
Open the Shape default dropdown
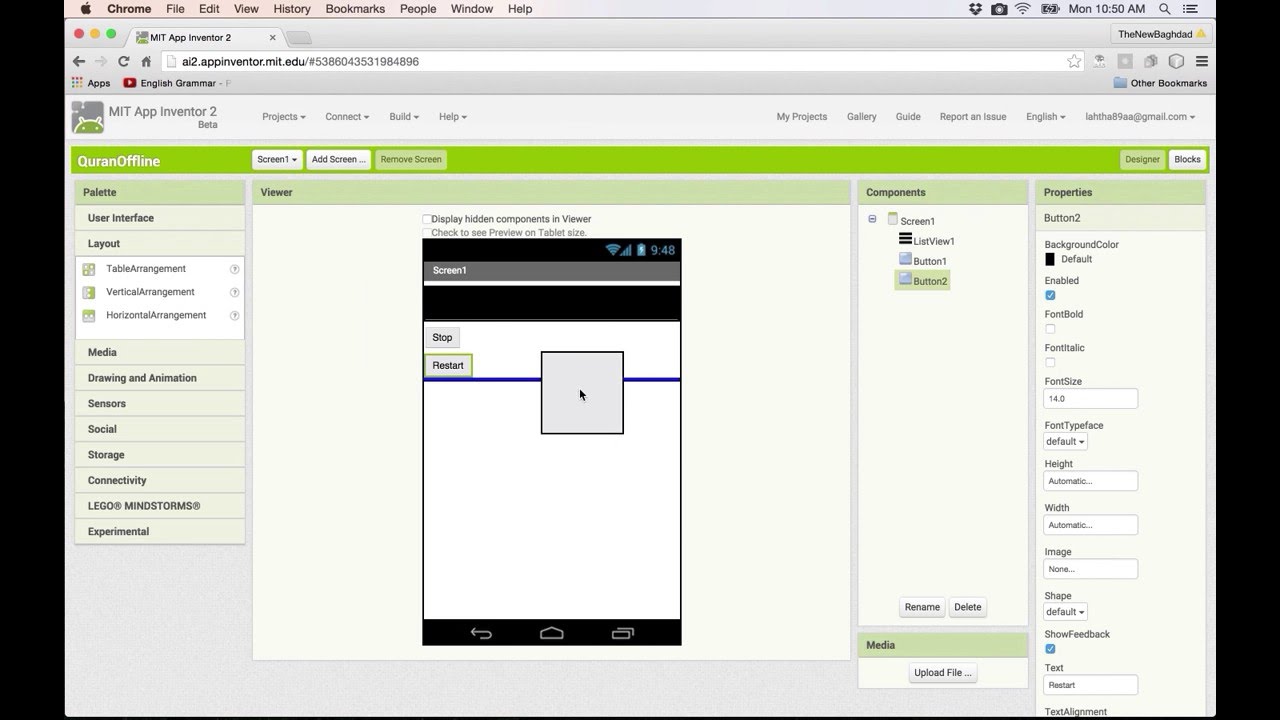(1066, 612)
